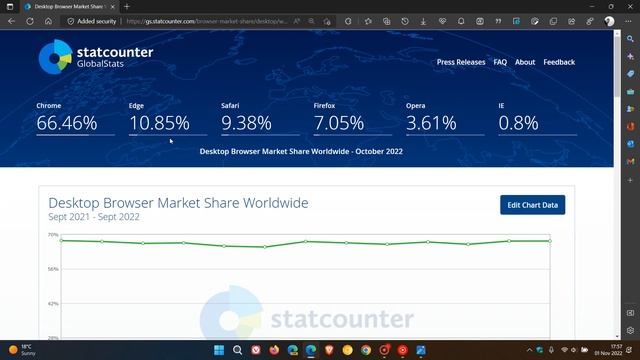Click the Desktop Browser Market Share Worldwide - October 2022 caption
Image resolution: width=640 pixels, height=360 pixels.
(x=301, y=151)
